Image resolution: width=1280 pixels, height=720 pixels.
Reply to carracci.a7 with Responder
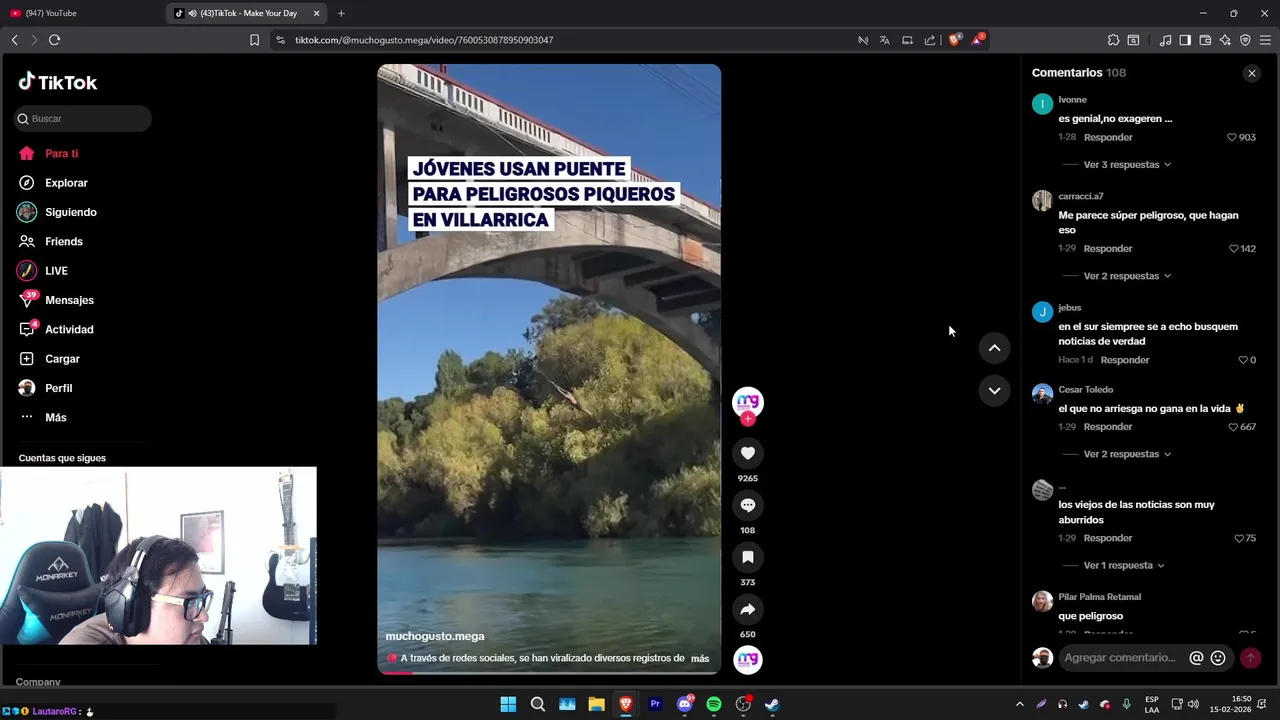(1108, 248)
